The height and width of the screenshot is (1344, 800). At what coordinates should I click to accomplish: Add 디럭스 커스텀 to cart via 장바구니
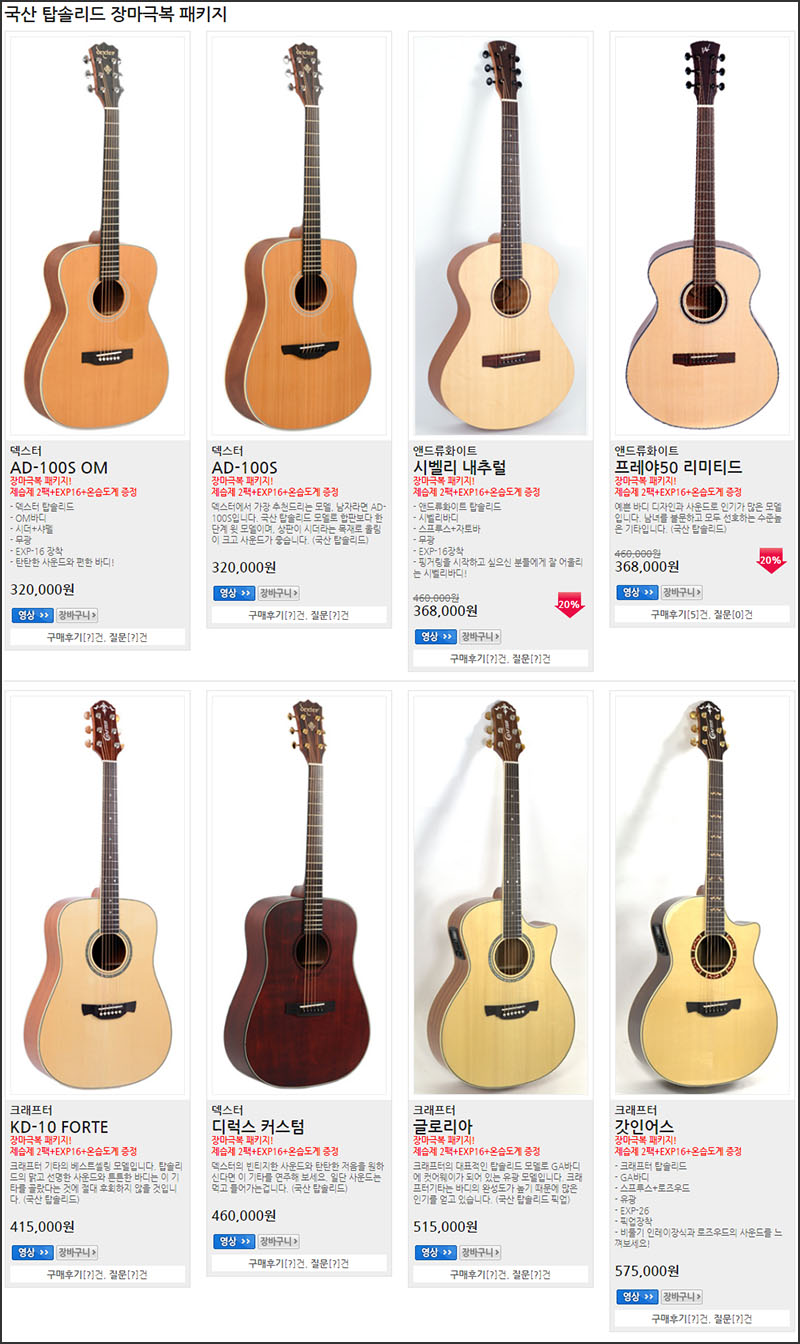point(279,1241)
